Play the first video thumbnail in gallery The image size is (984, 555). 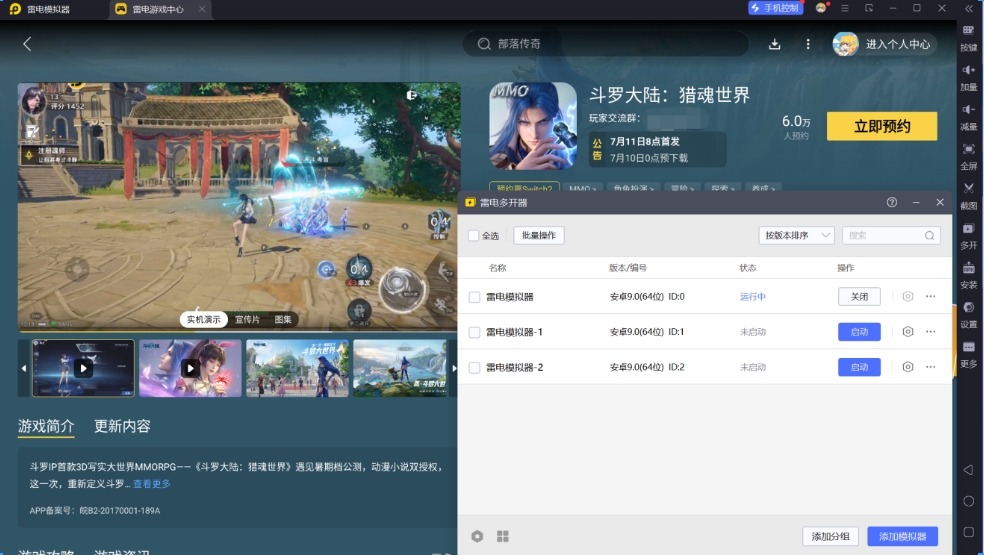(83, 368)
